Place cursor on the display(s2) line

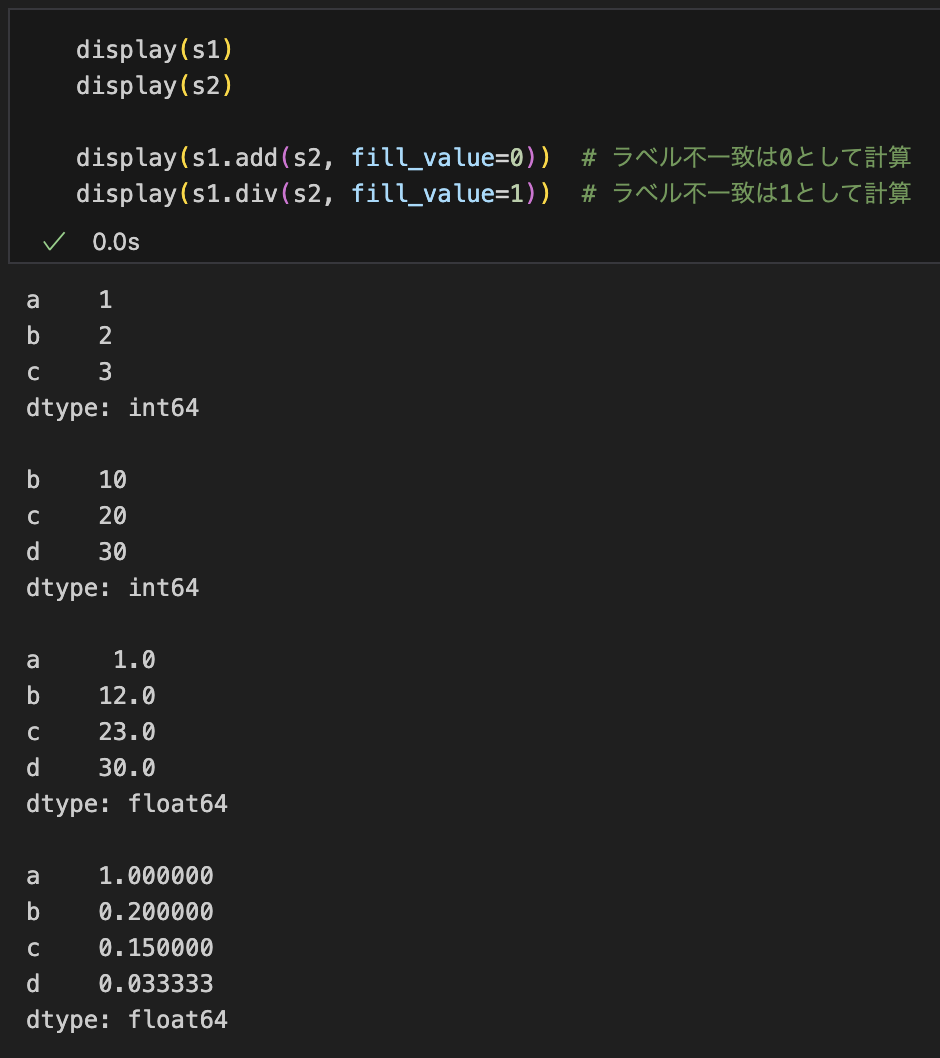point(154,86)
